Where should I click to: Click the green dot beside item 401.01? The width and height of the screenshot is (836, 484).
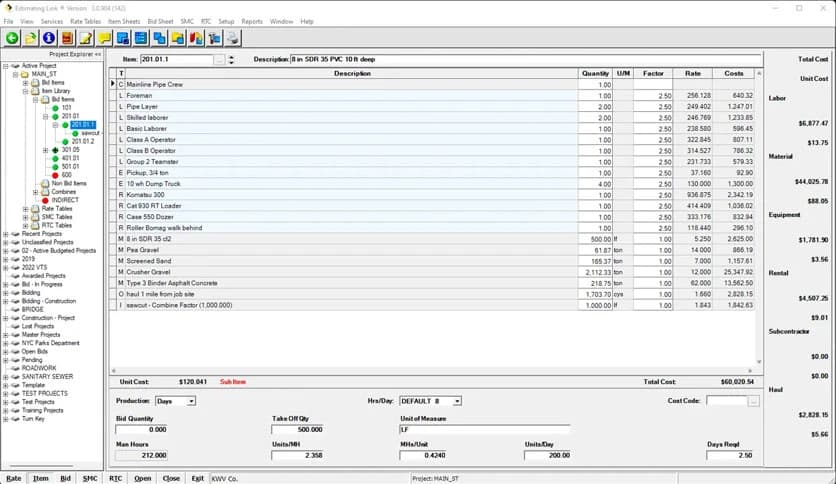pos(55,158)
